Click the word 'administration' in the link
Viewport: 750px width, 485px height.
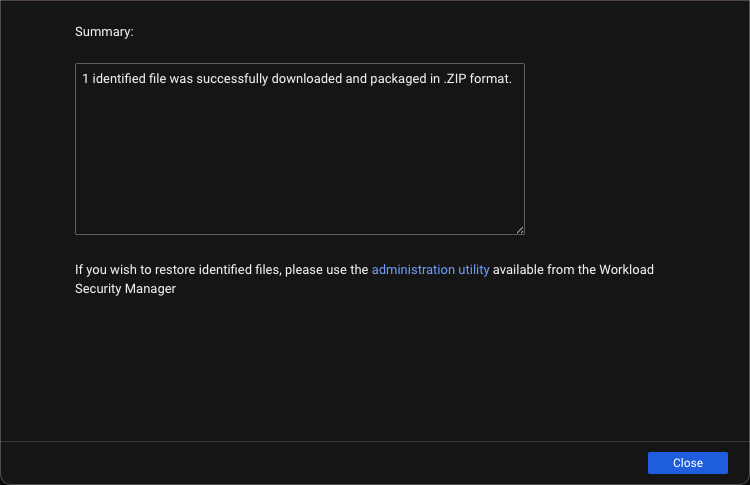tap(413, 269)
